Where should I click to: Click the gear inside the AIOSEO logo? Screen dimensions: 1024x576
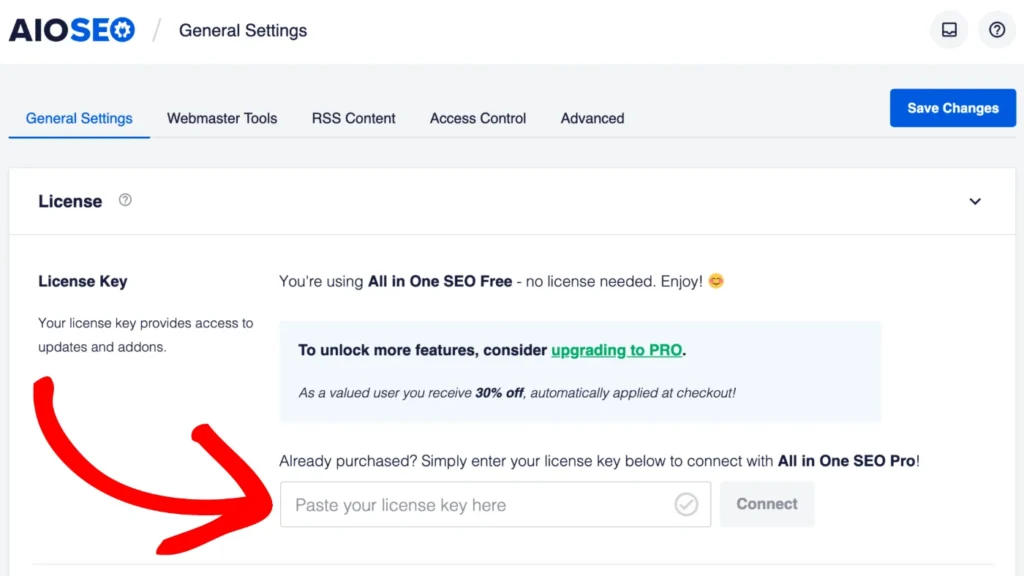[x=122, y=30]
